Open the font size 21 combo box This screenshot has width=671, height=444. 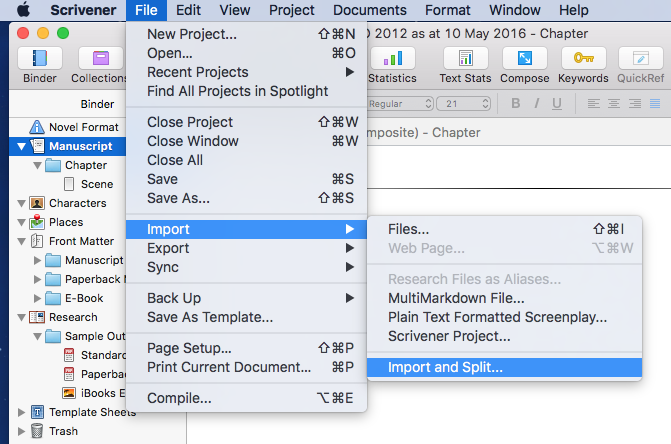pyautogui.click(x=463, y=104)
